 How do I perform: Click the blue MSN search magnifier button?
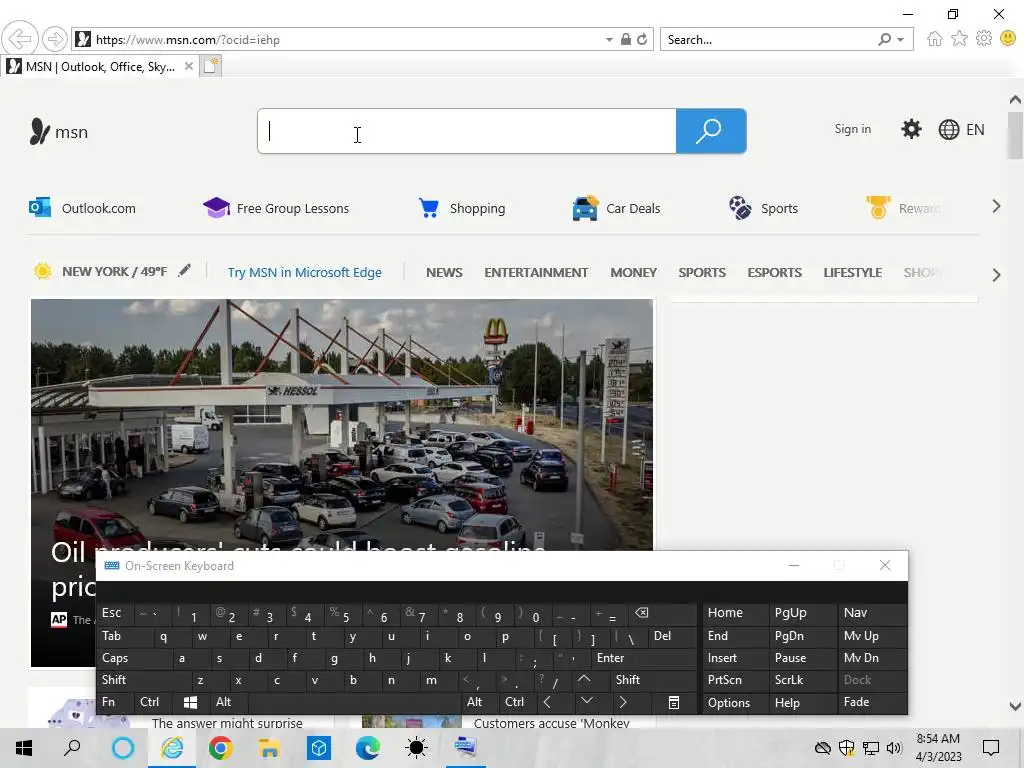[x=711, y=131]
